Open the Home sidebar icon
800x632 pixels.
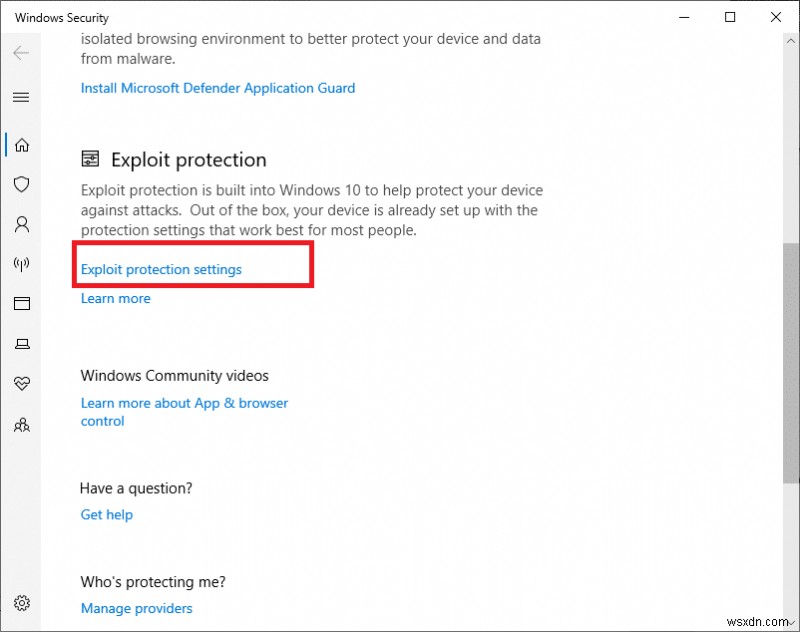(x=21, y=145)
